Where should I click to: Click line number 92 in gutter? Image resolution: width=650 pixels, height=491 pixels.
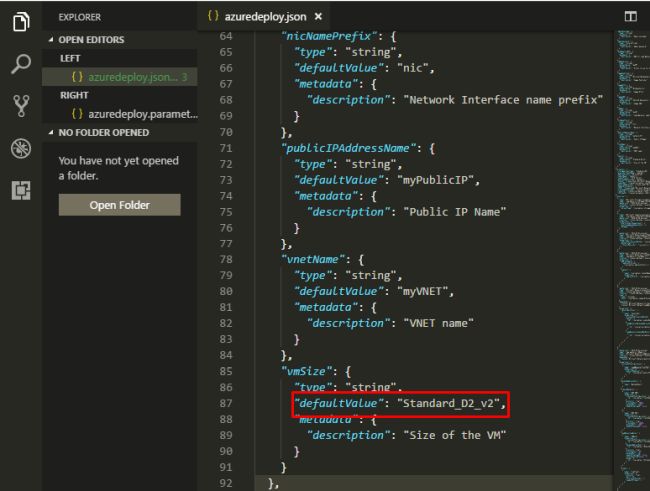coord(226,483)
